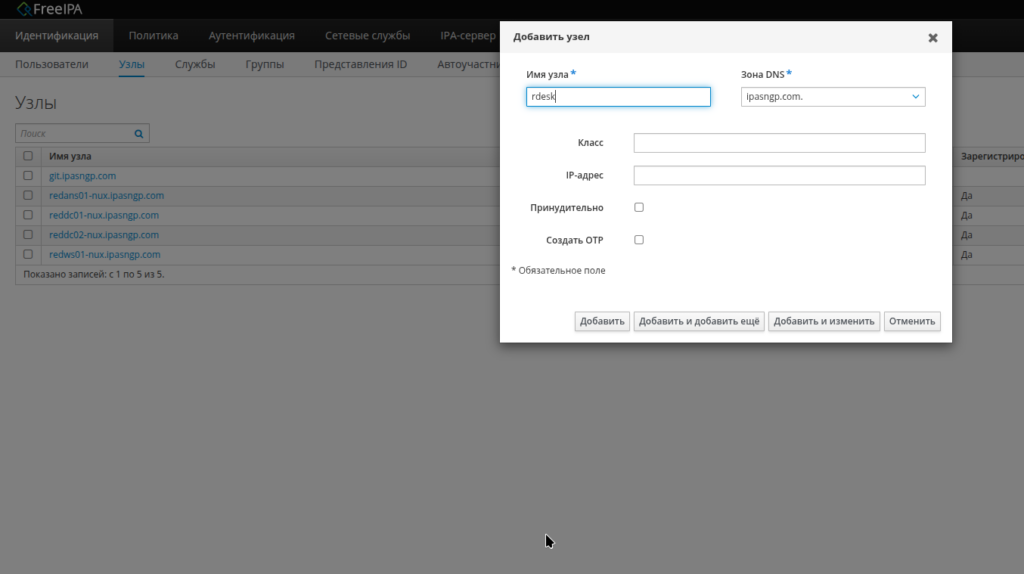This screenshot has height=574, width=1024.
Task: Close the Добавить узел dialog with X
Action: tap(932, 38)
